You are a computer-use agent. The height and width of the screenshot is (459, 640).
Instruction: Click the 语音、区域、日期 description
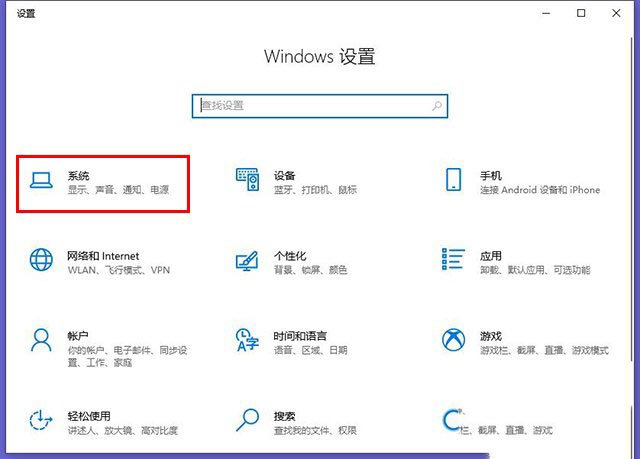pyautogui.click(x=311, y=350)
